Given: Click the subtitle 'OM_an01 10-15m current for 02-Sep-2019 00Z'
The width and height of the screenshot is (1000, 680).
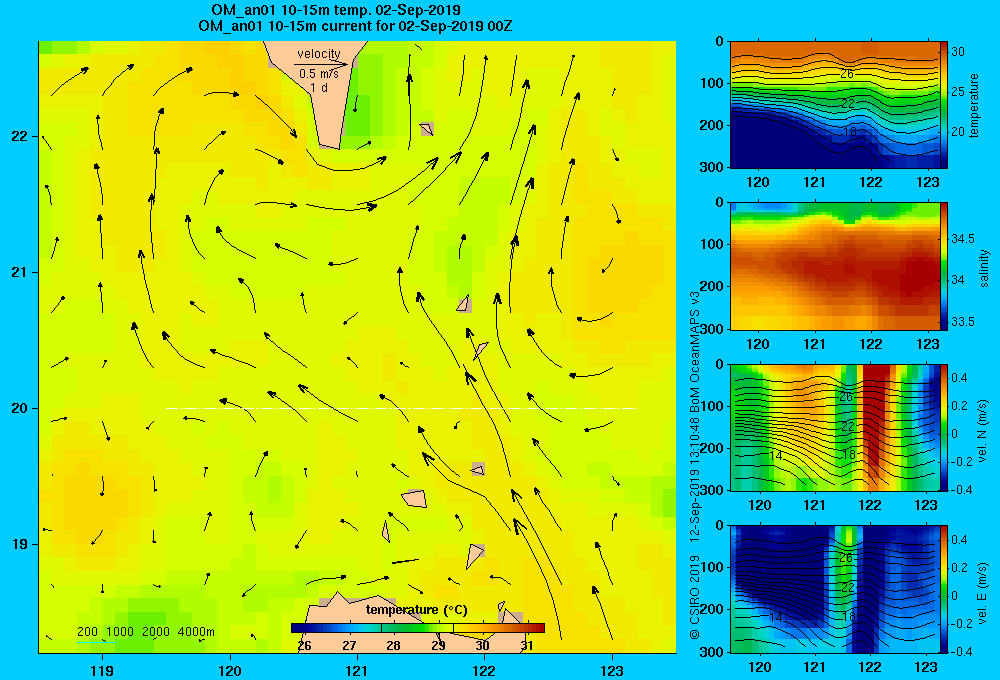Looking at the screenshot, I should click(355, 26).
